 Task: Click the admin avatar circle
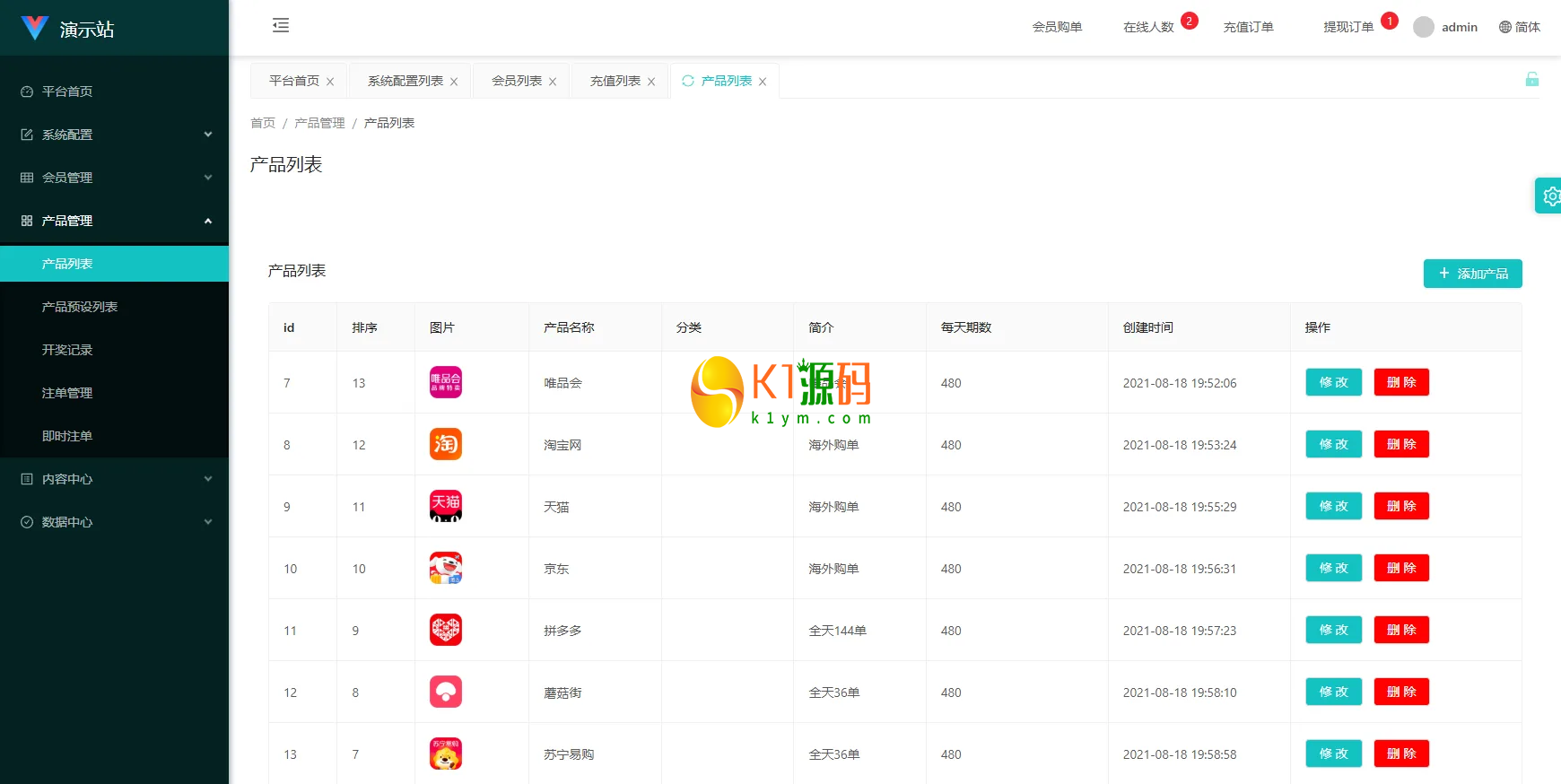tap(1424, 27)
